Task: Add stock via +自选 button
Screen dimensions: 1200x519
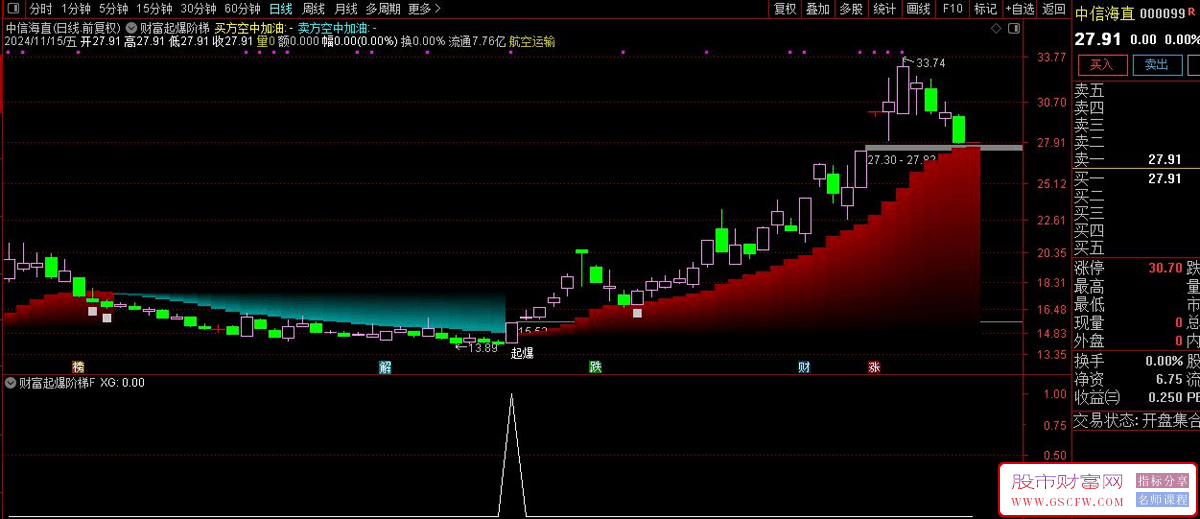Action: 1019,9
